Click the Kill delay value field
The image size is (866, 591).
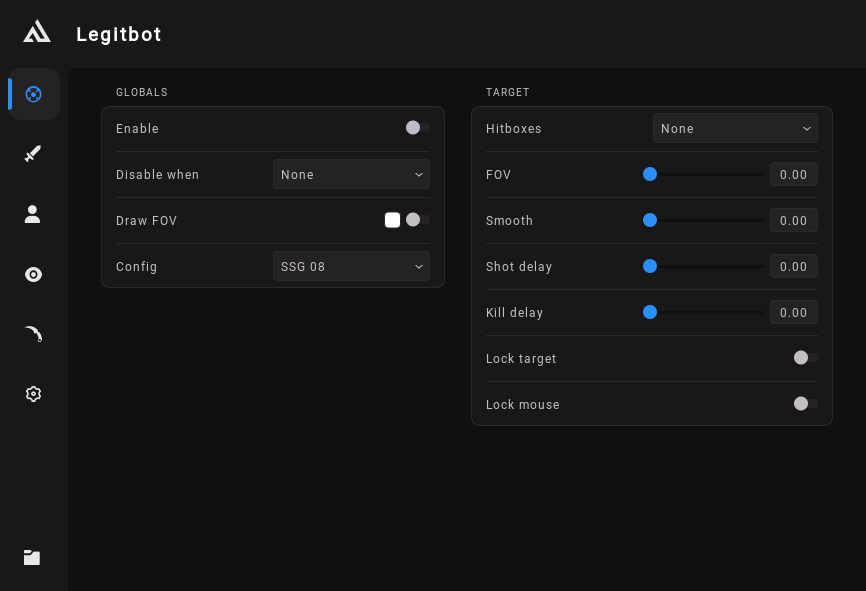[793, 312]
